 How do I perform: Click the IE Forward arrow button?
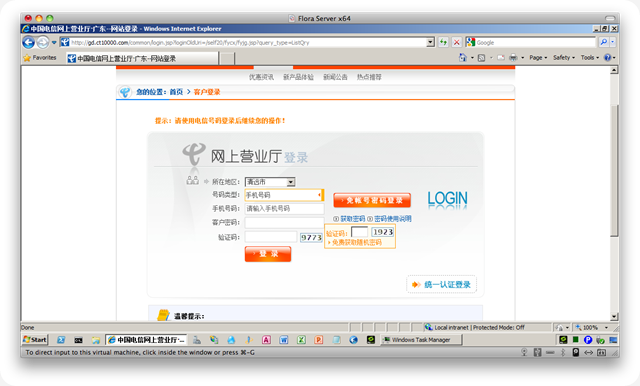[42, 42]
